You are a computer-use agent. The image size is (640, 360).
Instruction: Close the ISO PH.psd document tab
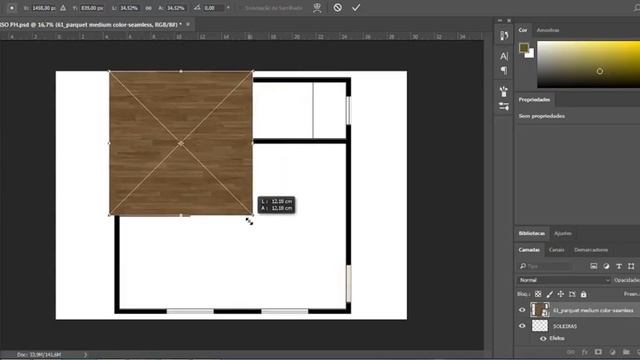[188, 24]
